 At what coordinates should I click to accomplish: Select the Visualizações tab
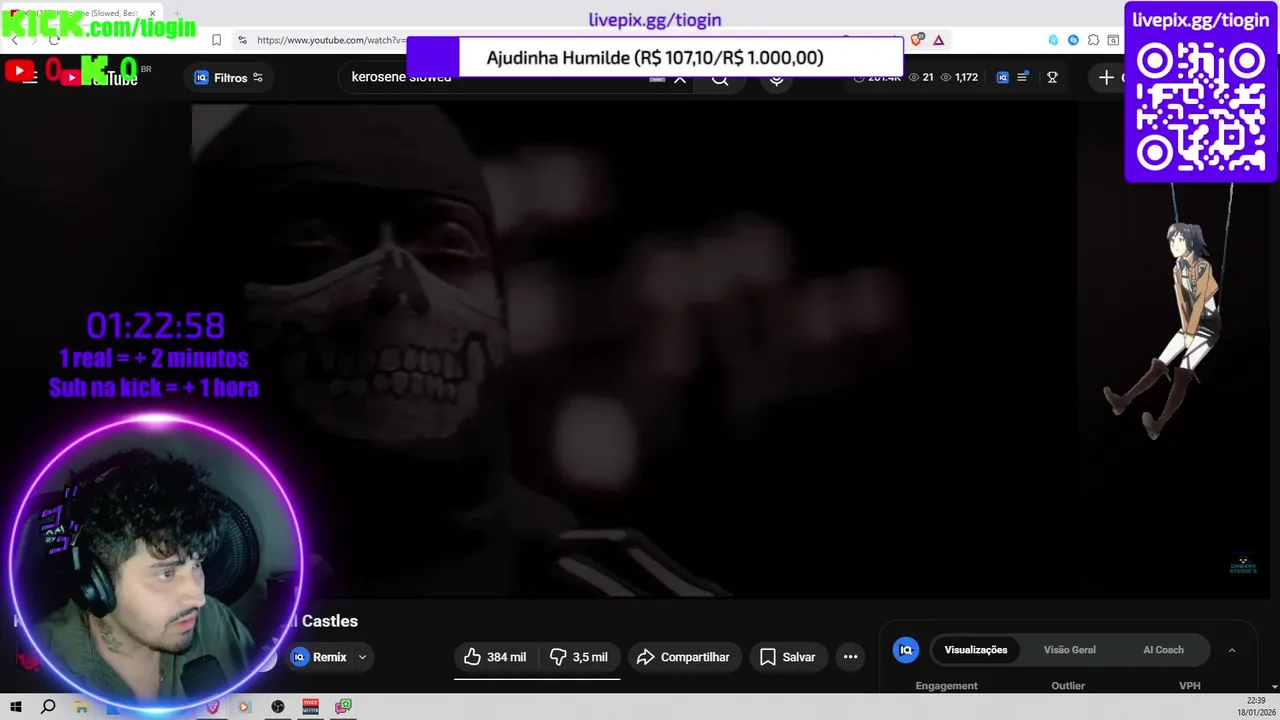click(976, 650)
